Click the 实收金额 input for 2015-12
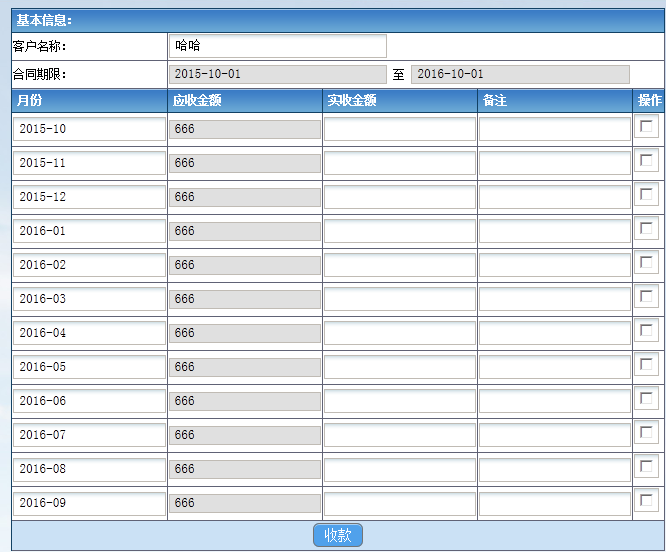The height and width of the screenshot is (552, 666). (x=400, y=197)
